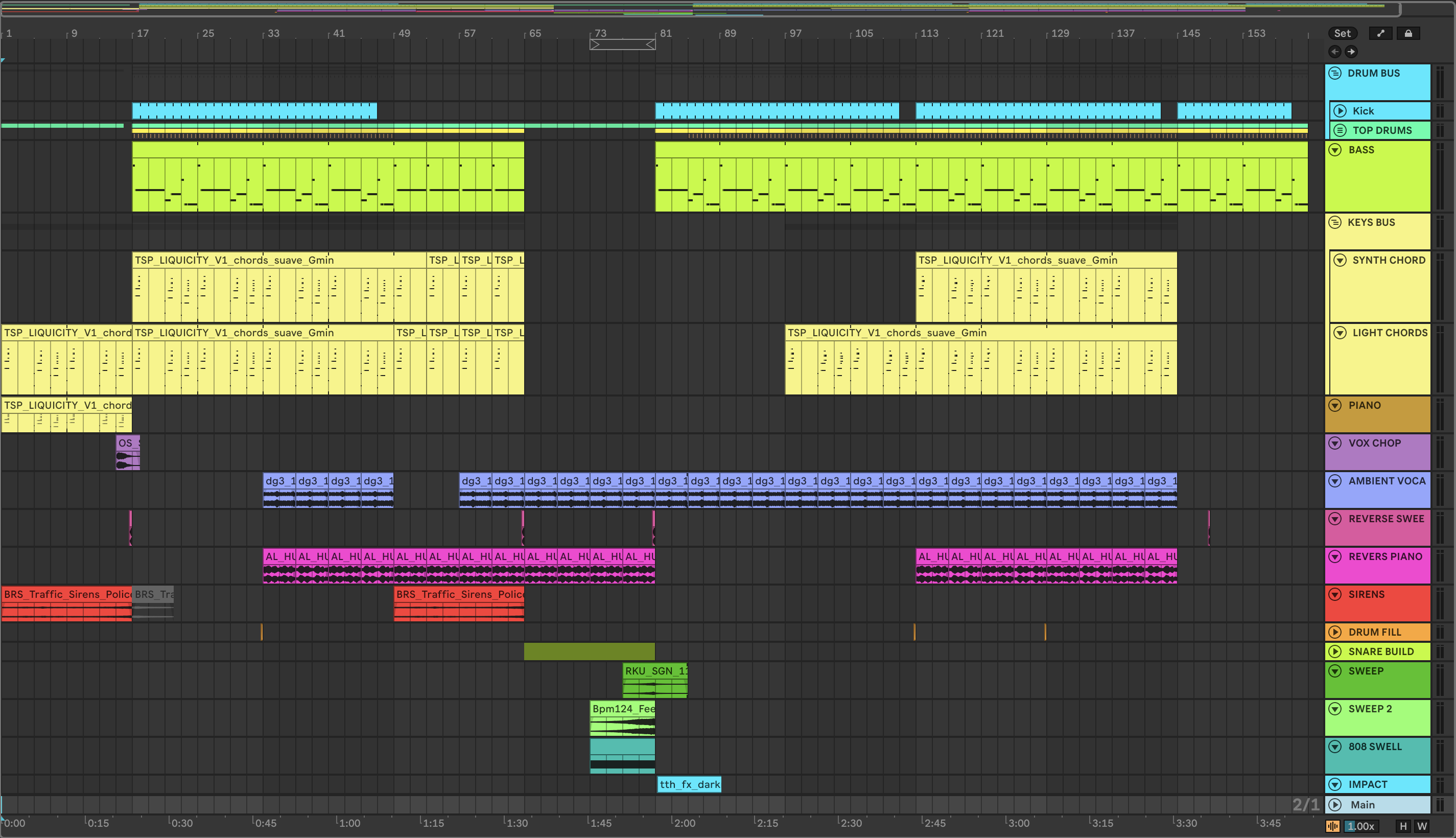
Task: Click the tth_fx_dark clip on IMPACT track
Action: (689, 784)
